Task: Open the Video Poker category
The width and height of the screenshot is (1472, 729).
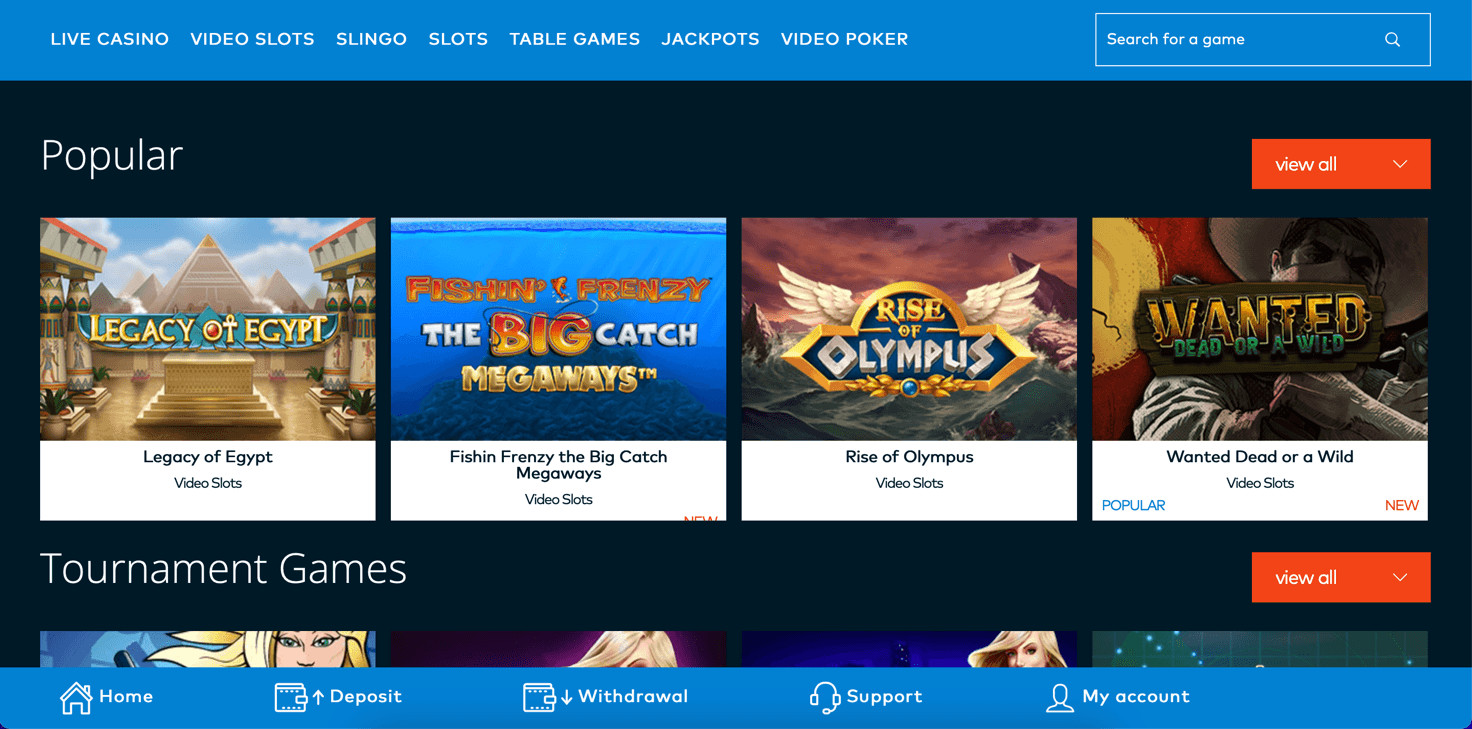Action: 845,39
